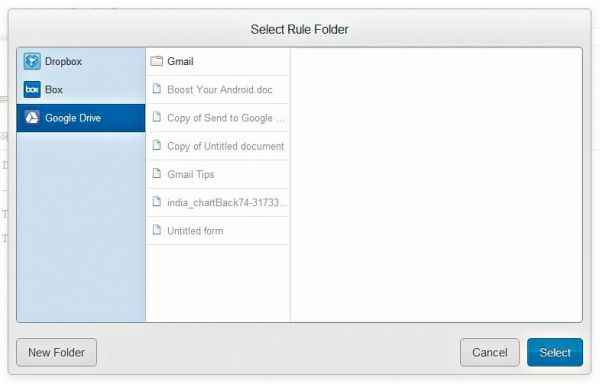Select Google Drive in the sidebar
This screenshot has width=600, height=384.
[81, 118]
